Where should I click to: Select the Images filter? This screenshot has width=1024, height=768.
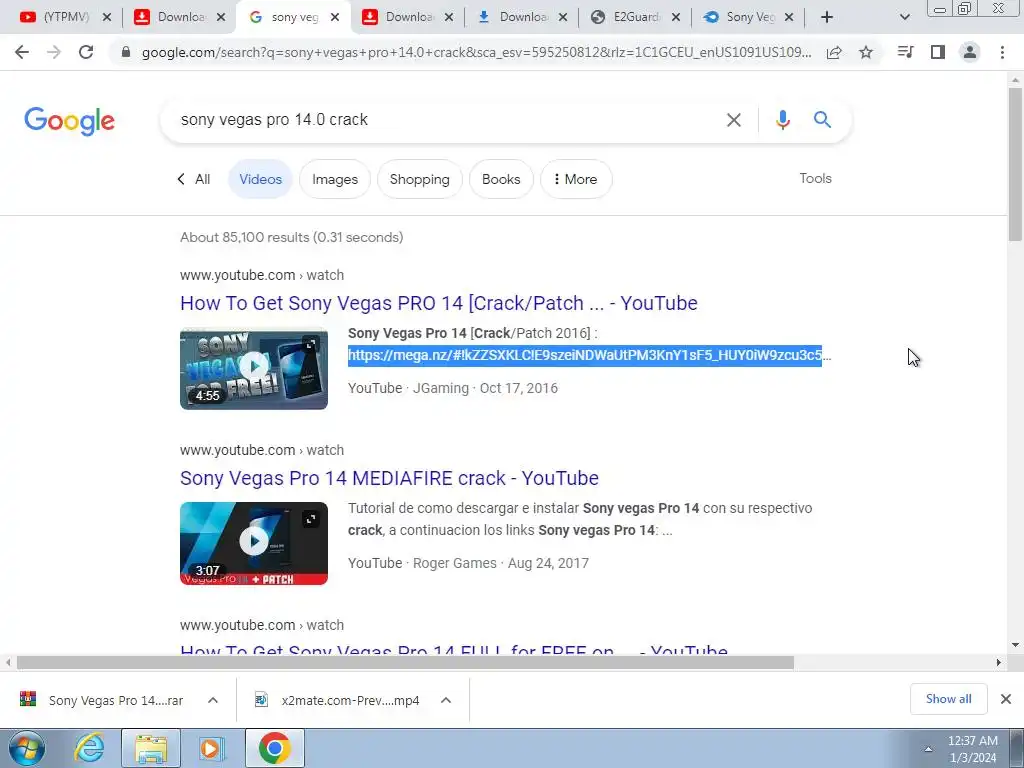tap(335, 179)
